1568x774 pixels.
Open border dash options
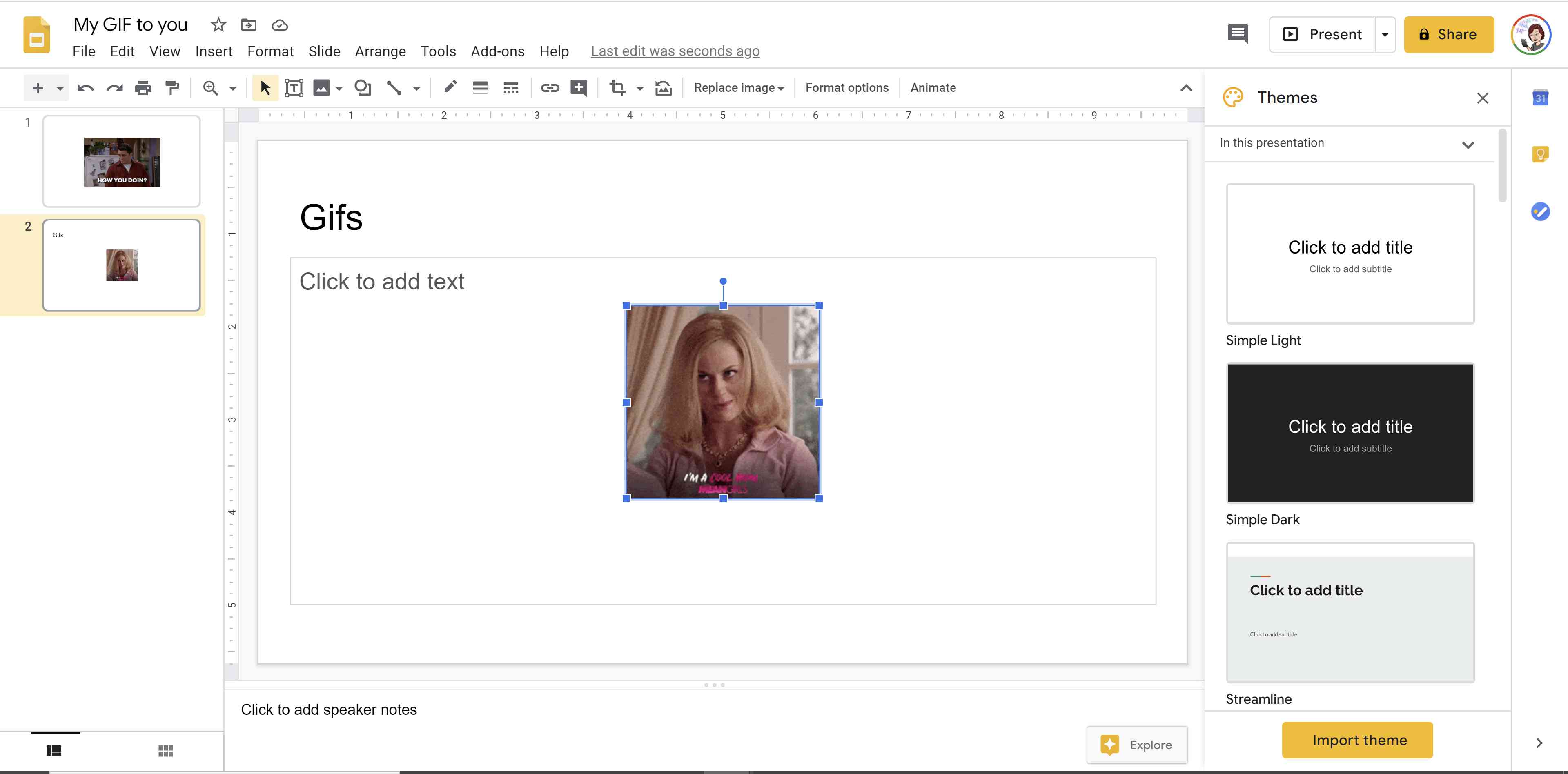click(511, 88)
